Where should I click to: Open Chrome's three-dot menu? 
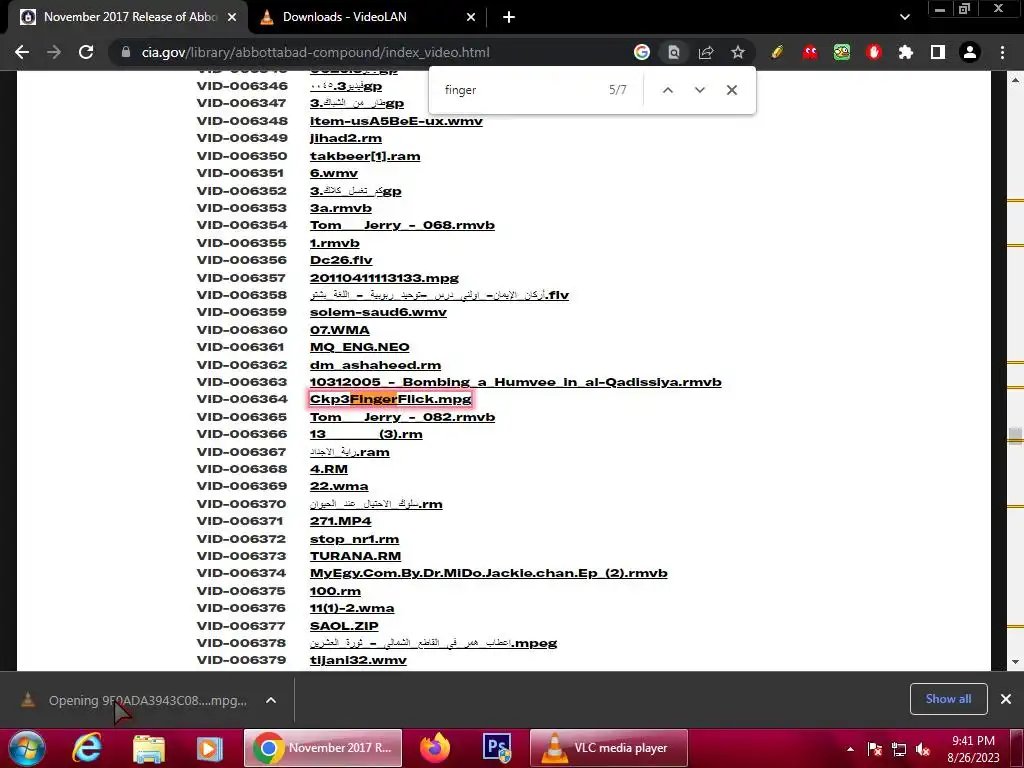tap(1002, 52)
